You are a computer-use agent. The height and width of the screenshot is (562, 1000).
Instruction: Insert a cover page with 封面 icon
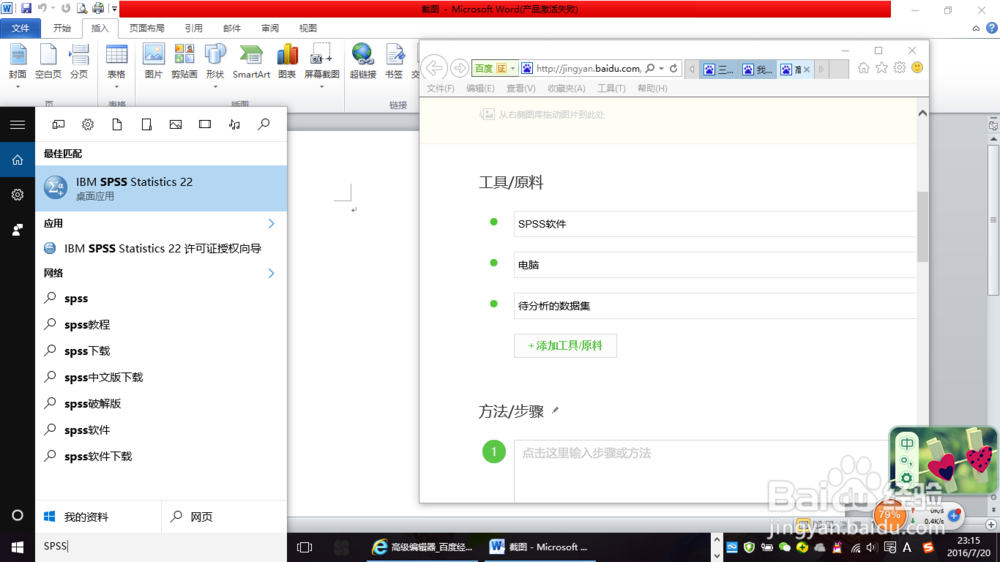(x=18, y=62)
